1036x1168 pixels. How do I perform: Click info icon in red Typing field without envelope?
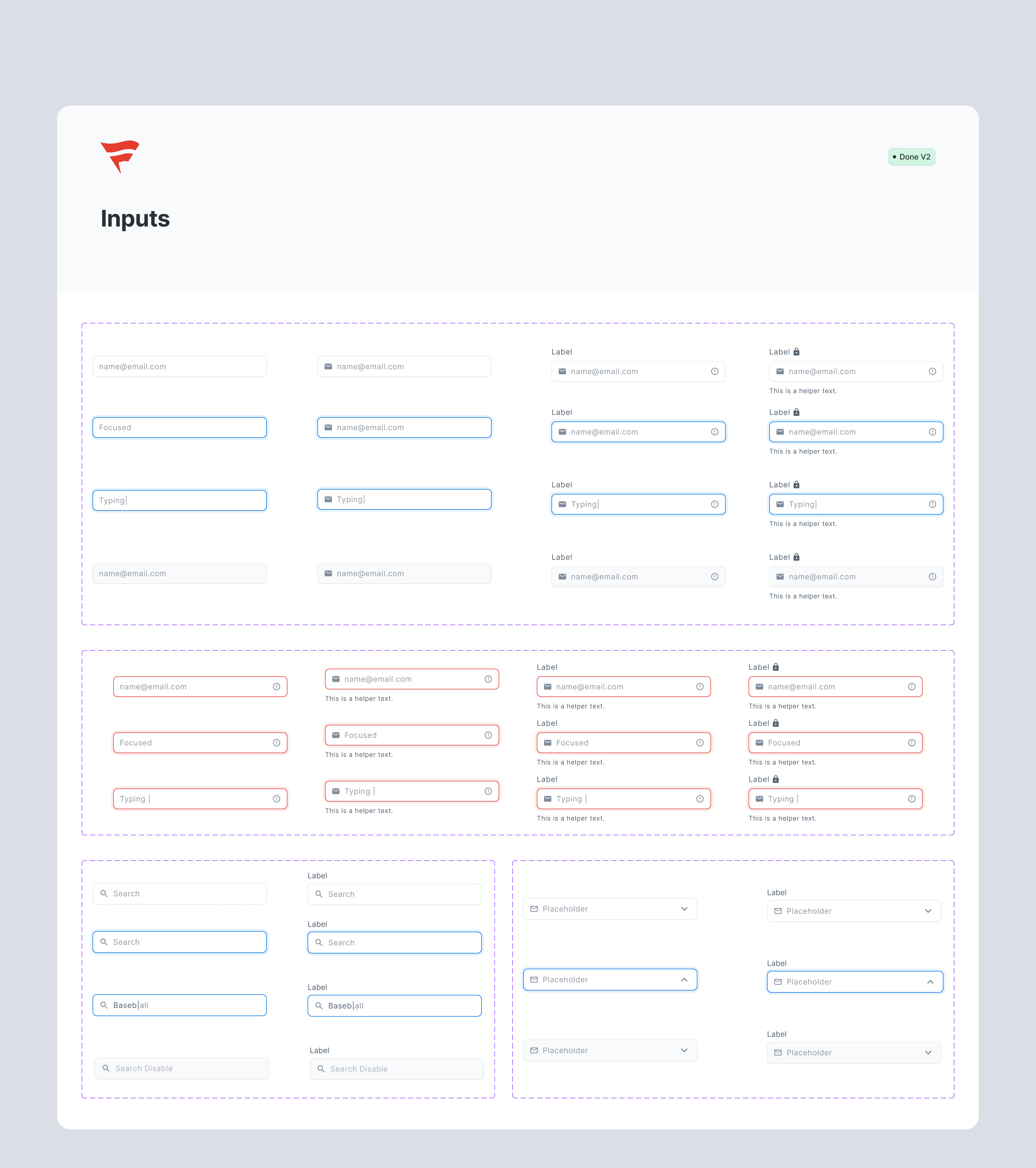click(x=277, y=799)
